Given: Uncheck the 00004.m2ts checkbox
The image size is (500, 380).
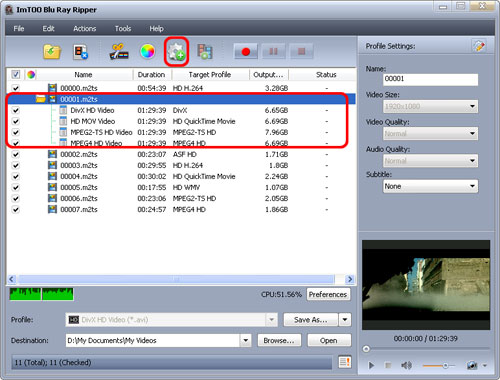Looking at the screenshot, I should point(16,176).
